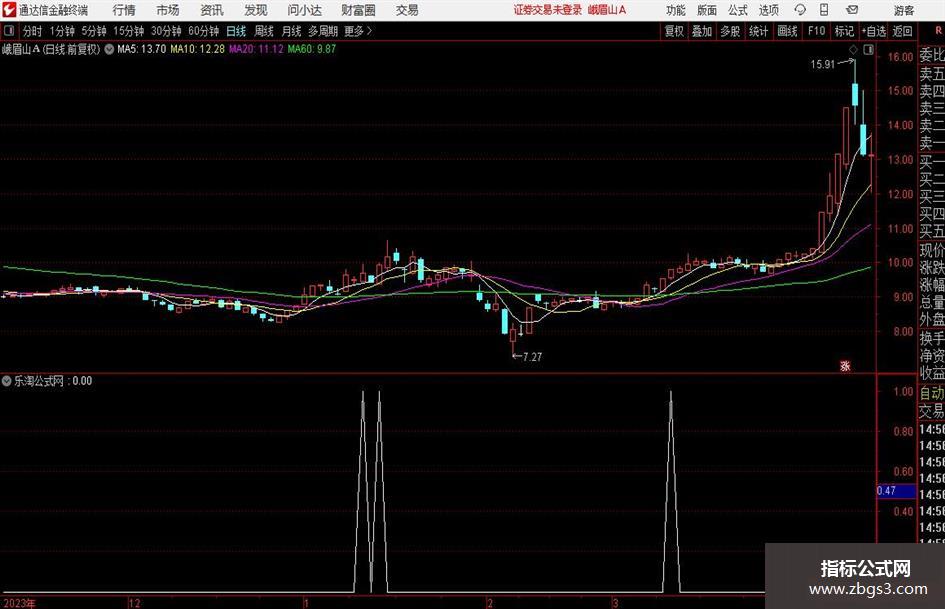The image size is (945, 609).
Task: Click 复权 toolbar button
Action: tap(674, 31)
